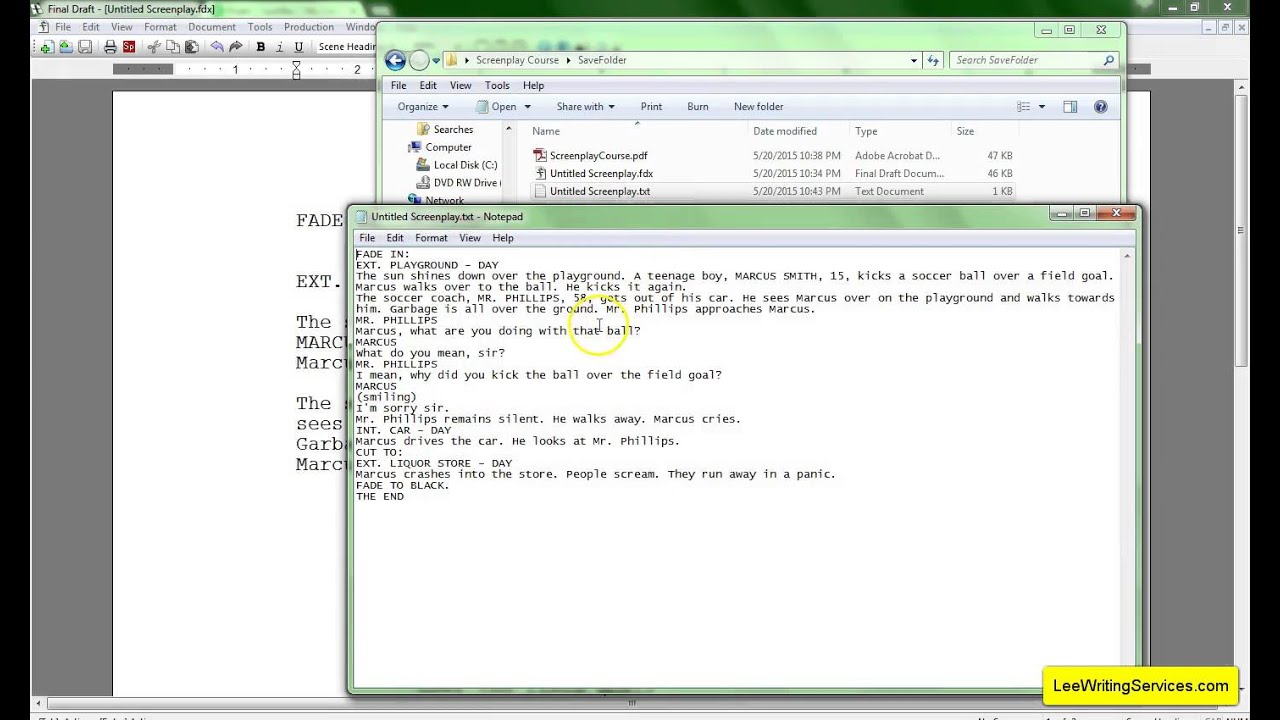Click Explorer Back navigation button
This screenshot has height=720, width=1280.
(x=396, y=60)
